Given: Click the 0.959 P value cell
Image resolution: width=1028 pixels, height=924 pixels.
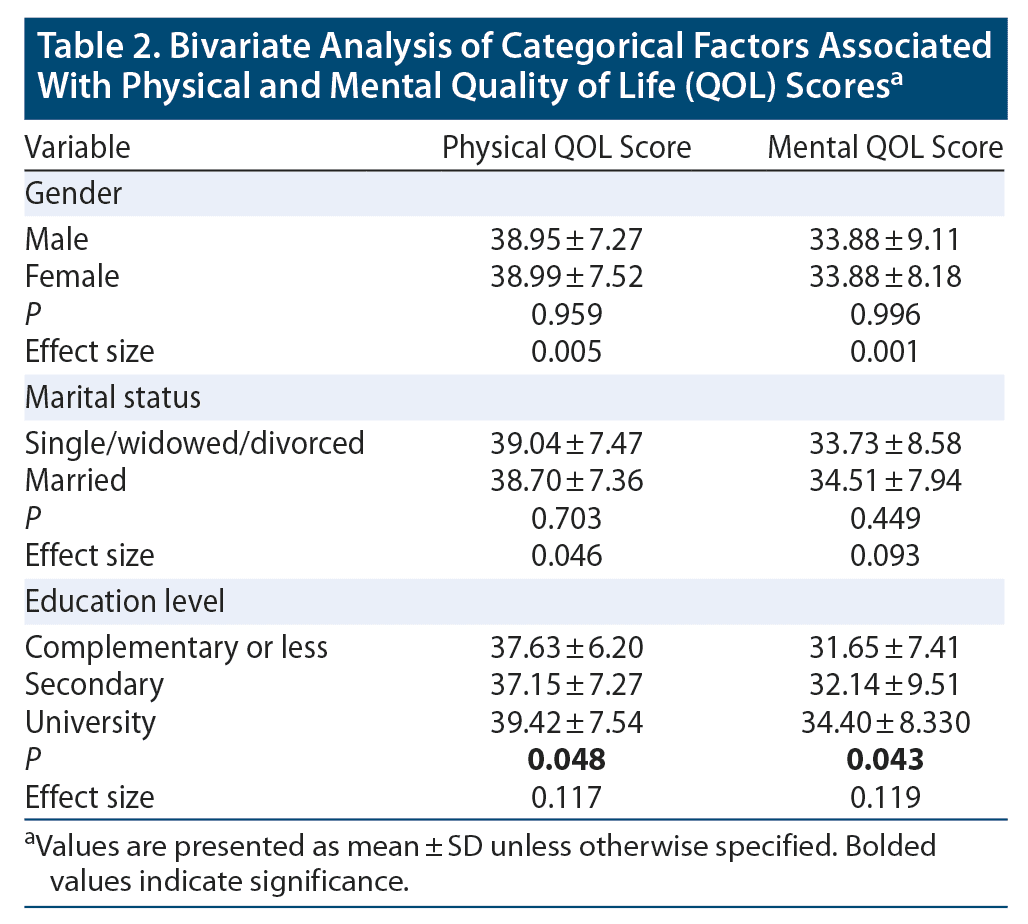Looking at the screenshot, I should [x=567, y=313].
